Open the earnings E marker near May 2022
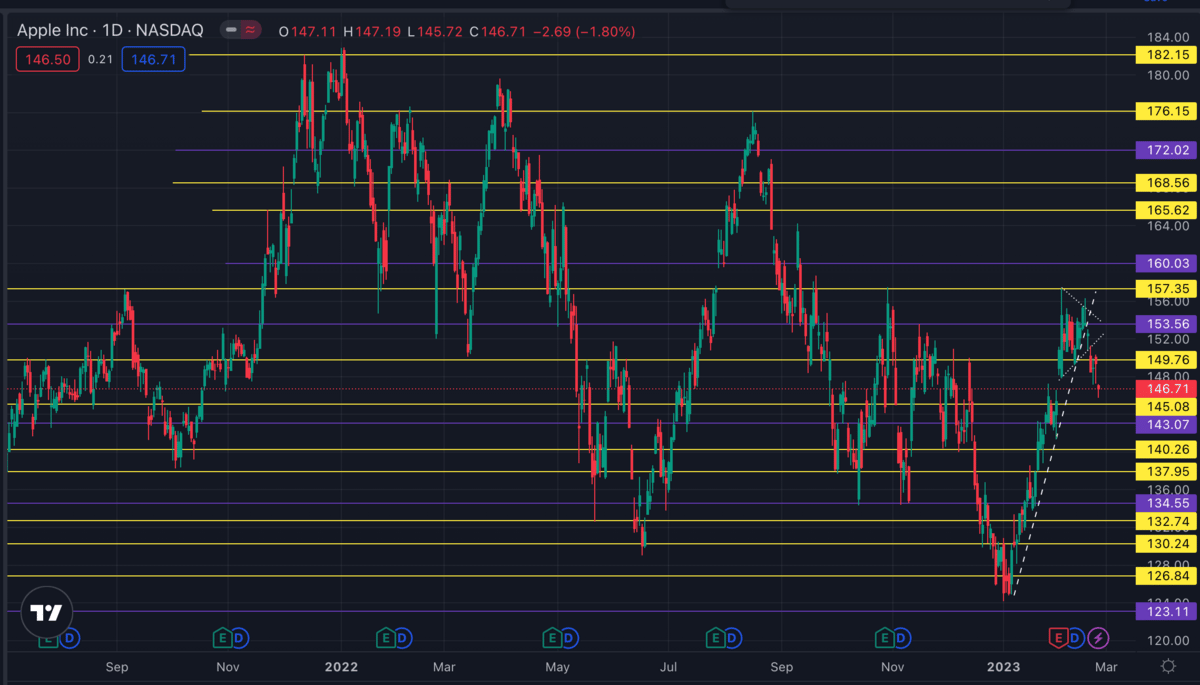 click(x=550, y=637)
